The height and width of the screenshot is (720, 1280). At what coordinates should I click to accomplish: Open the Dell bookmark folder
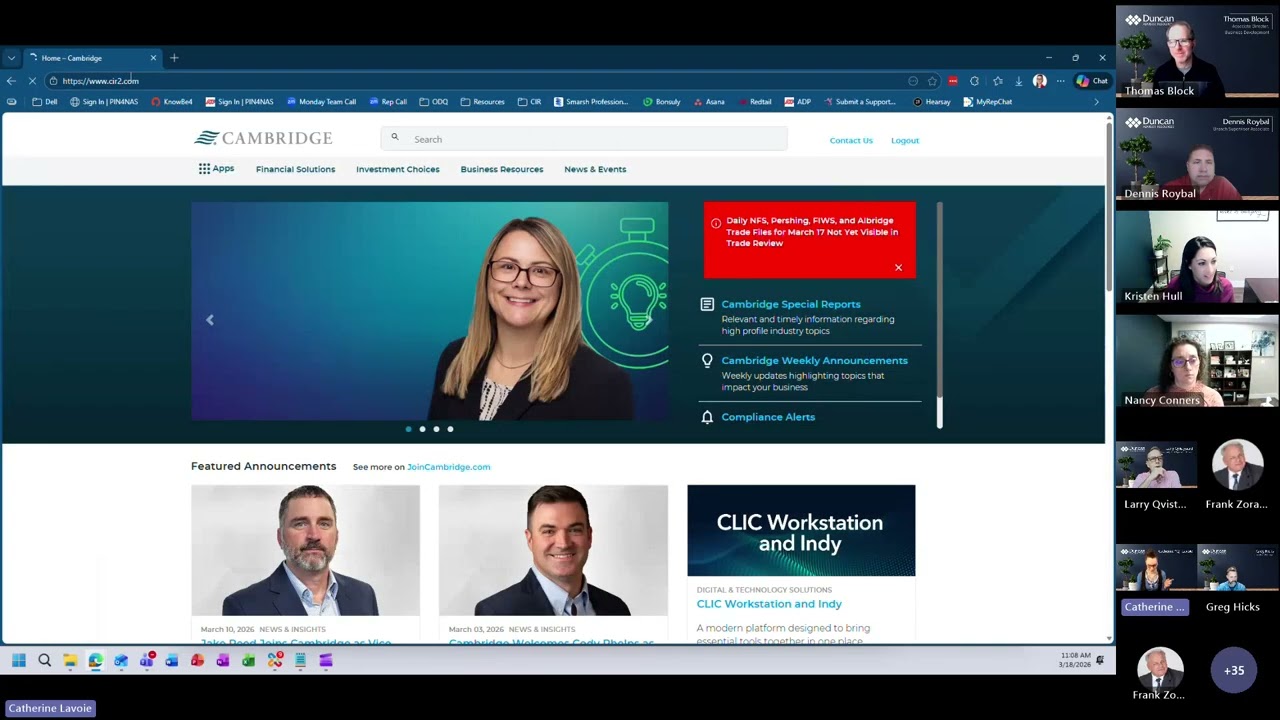coord(45,102)
